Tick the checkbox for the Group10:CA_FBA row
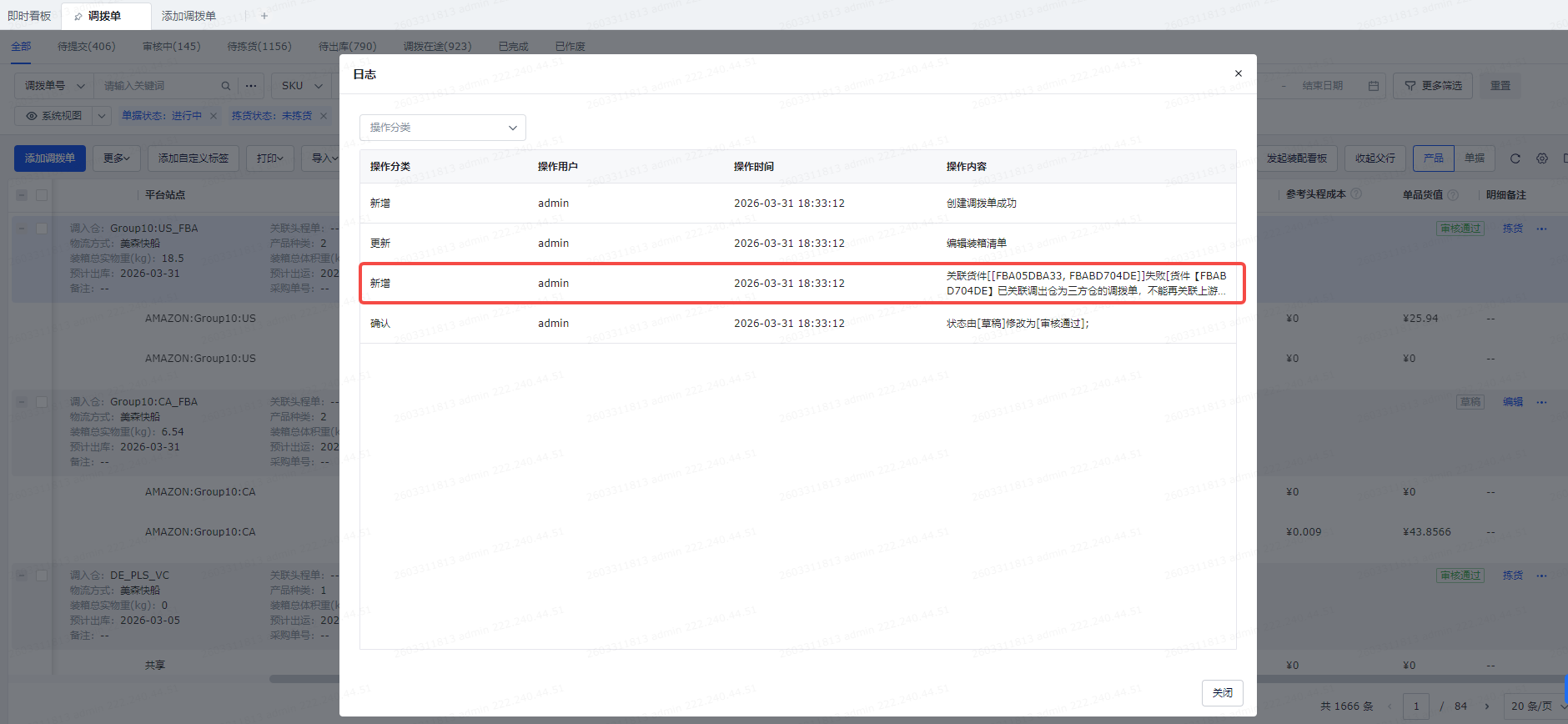The width and height of the screenshot is (1568, 724). point(42,402)
